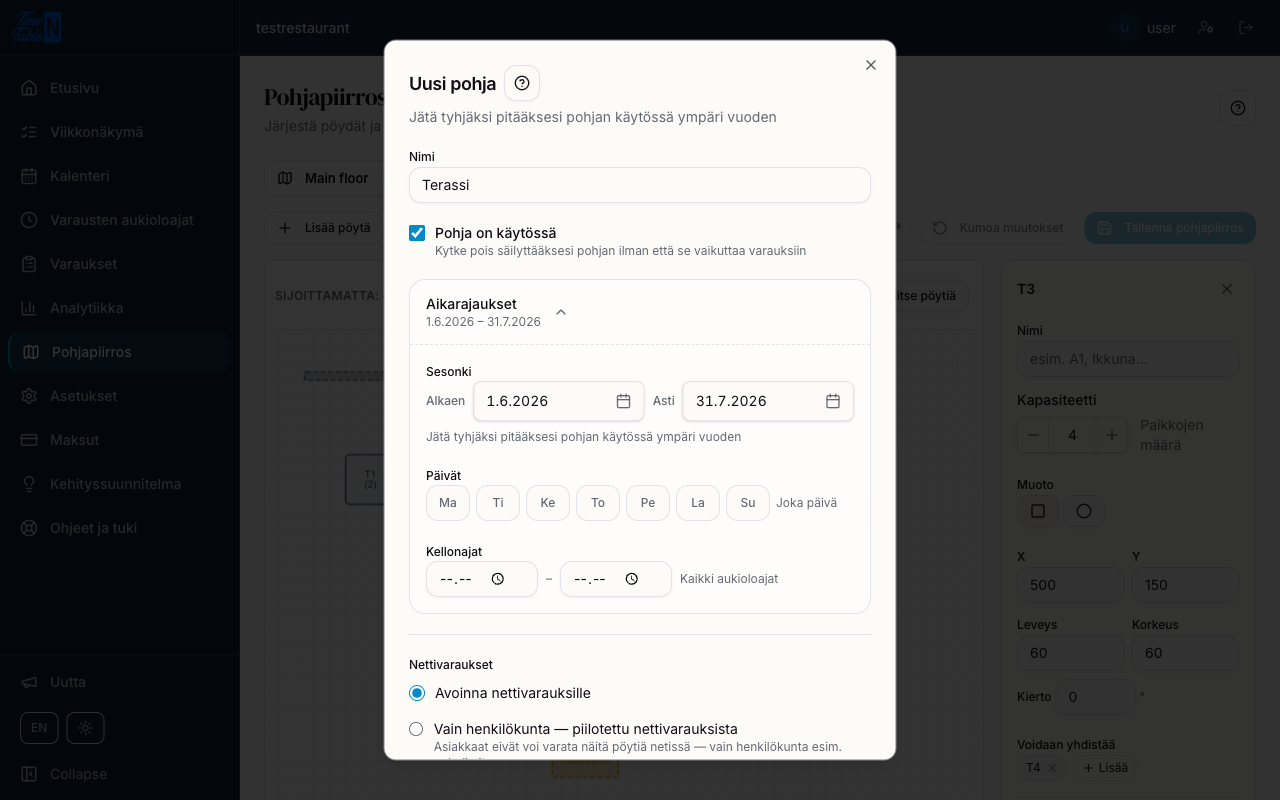
Task: Click the Kehityssuunnitelma lightbulb icon
Action: (x=29, y=484)
